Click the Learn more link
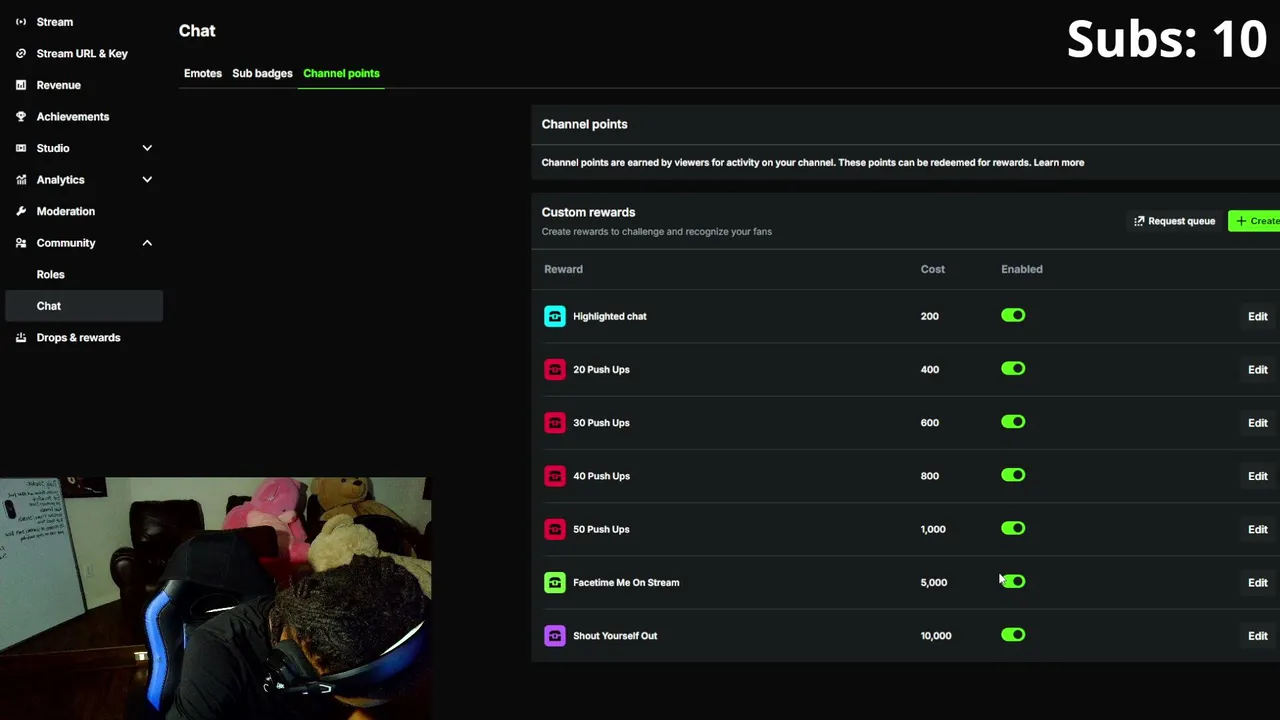1280x720 pixels. click(1059, 162)
